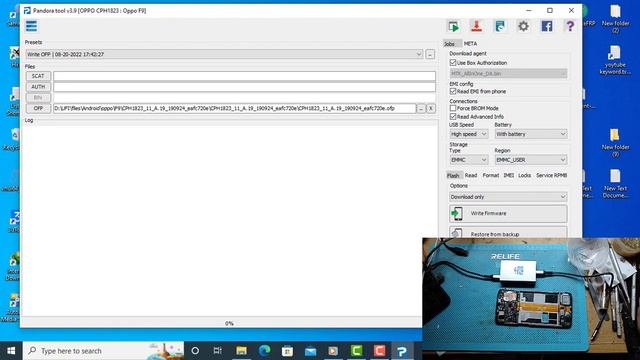Select the IMEI tab
Image resolution: width=640 pixels, height=360 pixels.
click(x=509, y=176)
